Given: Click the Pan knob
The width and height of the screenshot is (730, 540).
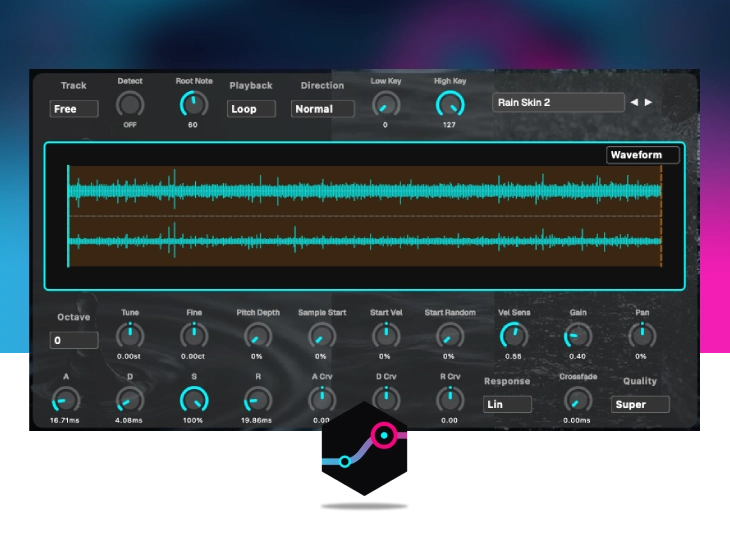Looking at the screenshot, I should tap(642, 335).
